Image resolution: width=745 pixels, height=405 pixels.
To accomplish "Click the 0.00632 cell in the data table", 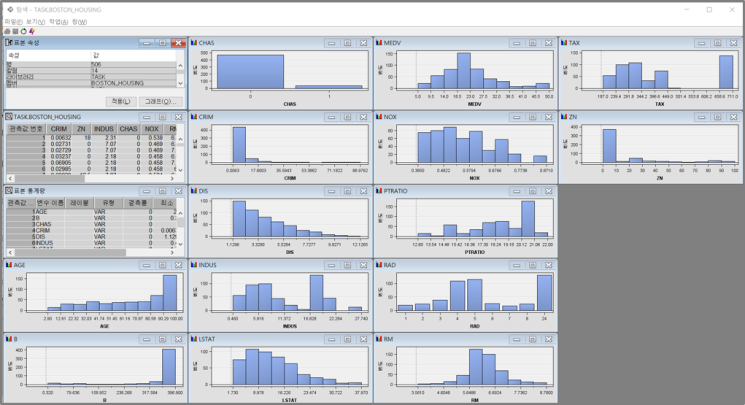I will (59, 138).
